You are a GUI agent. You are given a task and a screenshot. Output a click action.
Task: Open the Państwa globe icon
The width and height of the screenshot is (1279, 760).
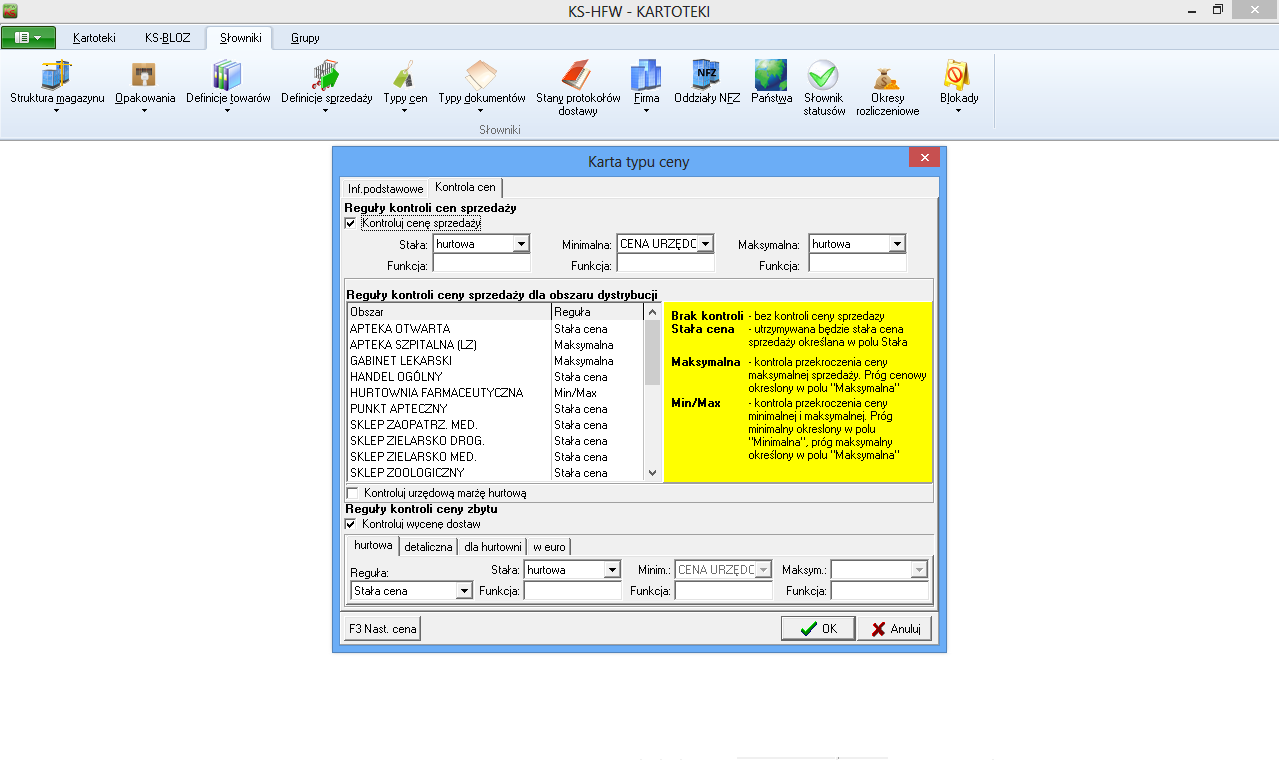tap(771, 76)
